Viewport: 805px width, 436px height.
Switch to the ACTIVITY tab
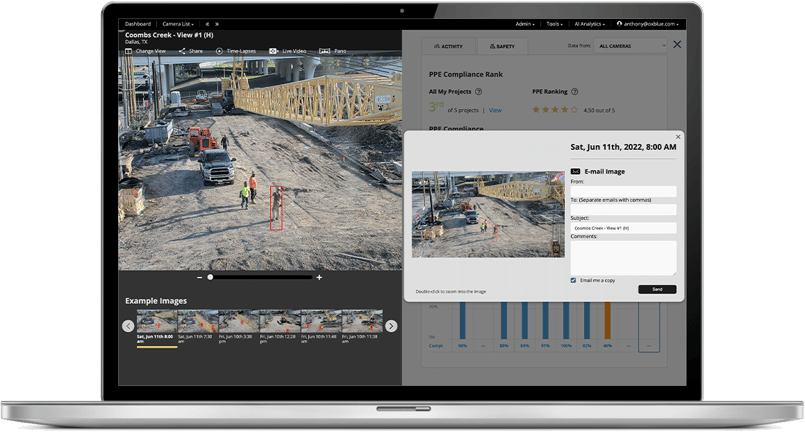click(x=448, y=46)
